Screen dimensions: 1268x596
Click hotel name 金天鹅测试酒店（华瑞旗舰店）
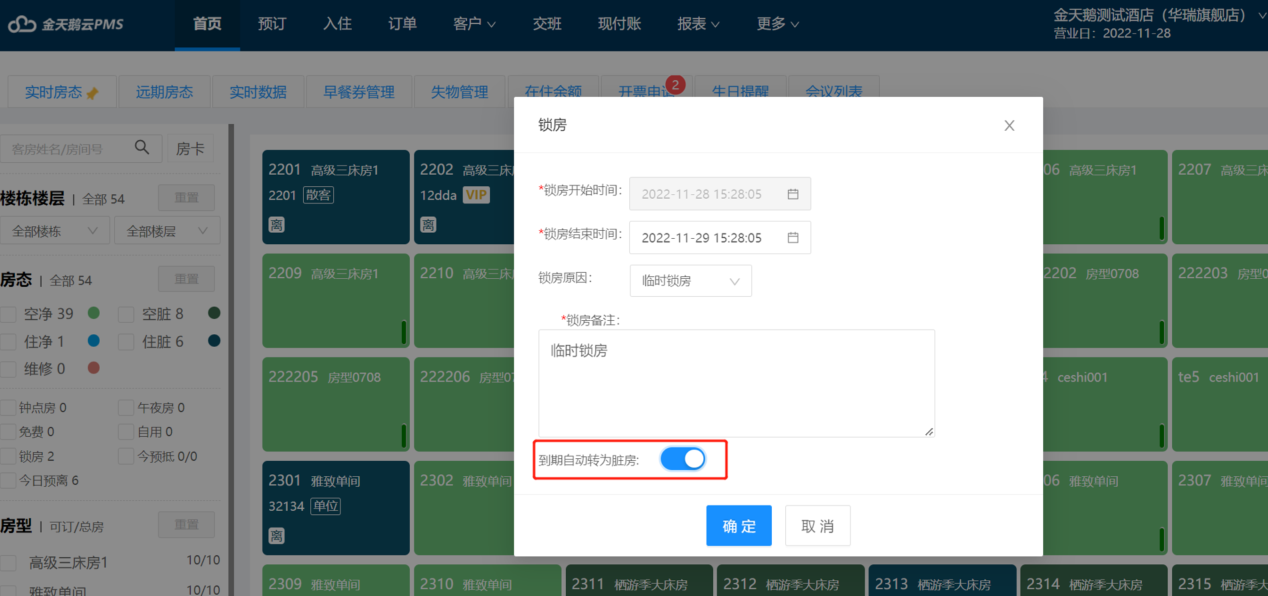coord(1151,15)
